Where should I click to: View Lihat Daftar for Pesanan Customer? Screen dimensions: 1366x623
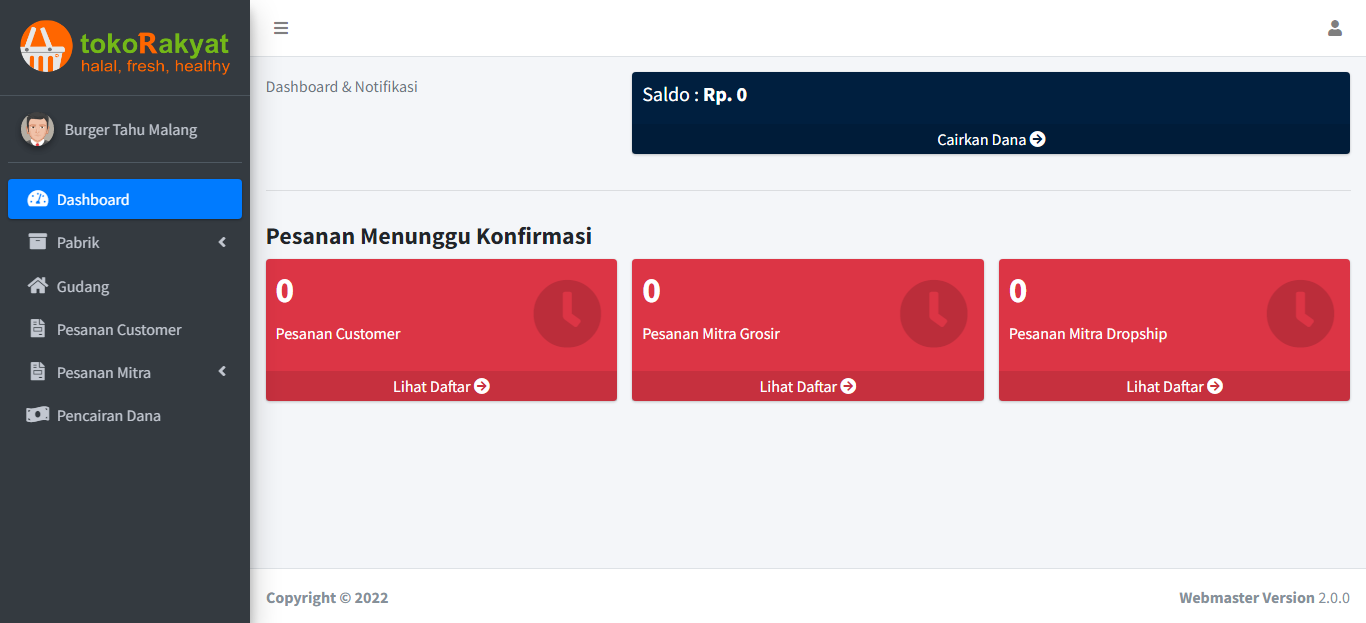441,386
